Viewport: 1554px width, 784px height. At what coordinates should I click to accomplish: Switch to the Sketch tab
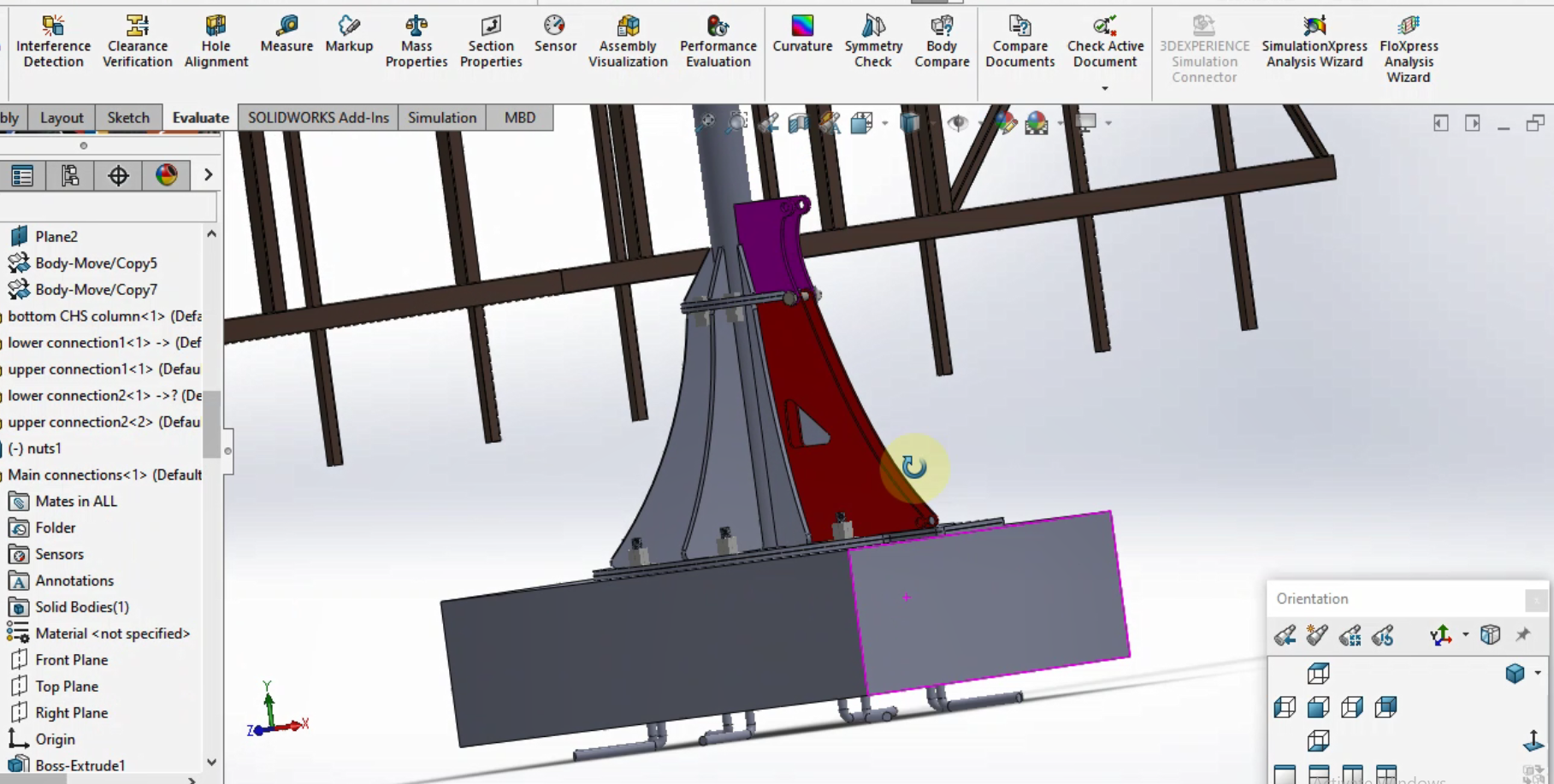(128, 118)
